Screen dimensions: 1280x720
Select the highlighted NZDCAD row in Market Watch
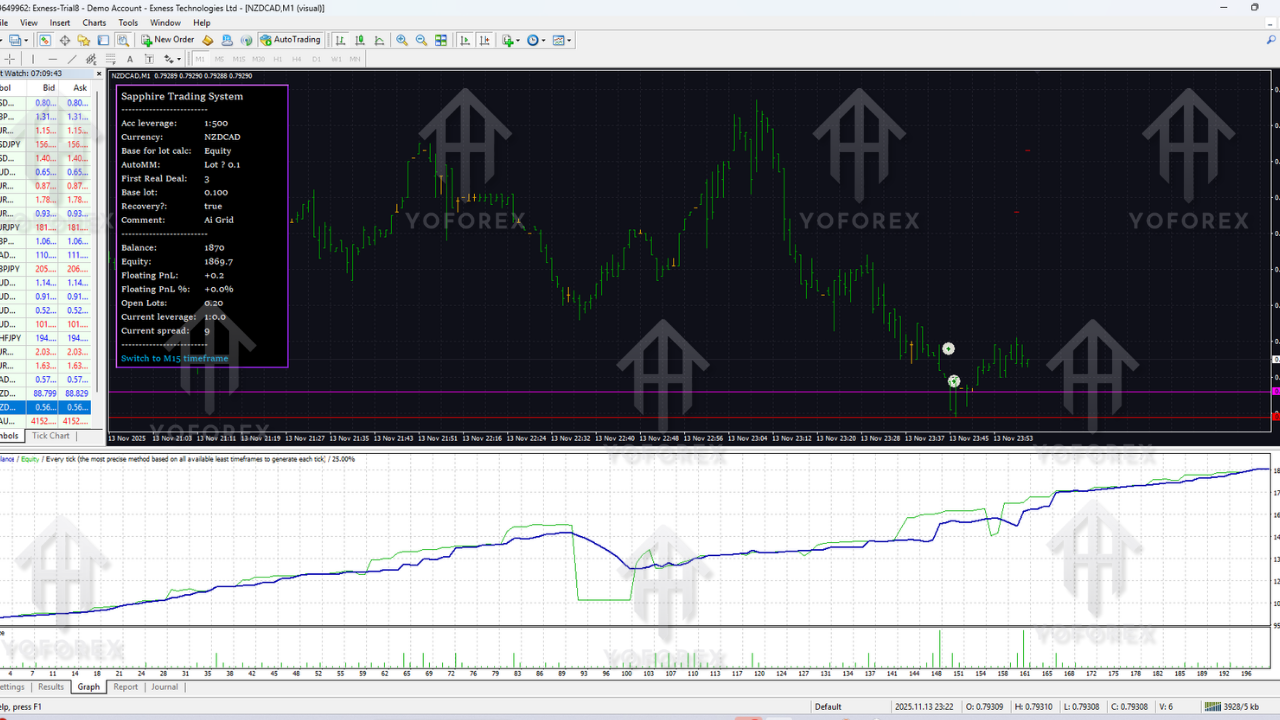[x=40, y=407]
